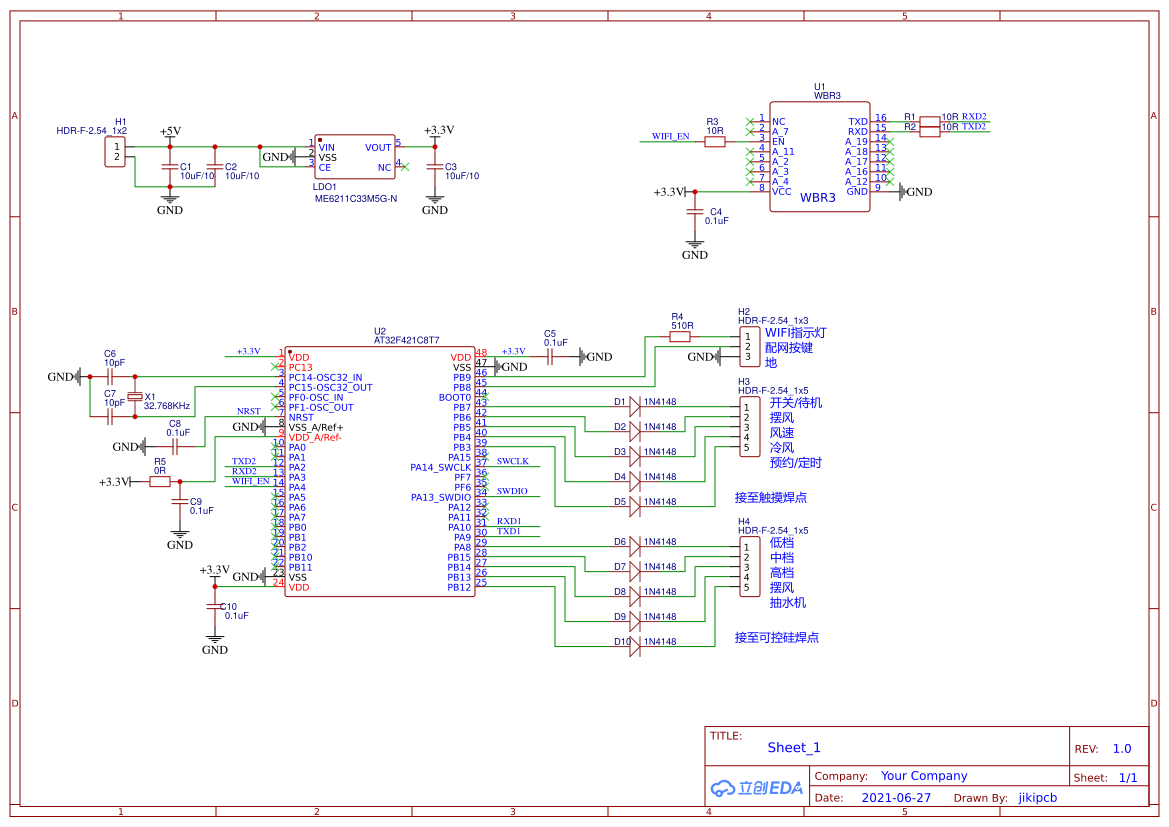Select the H1 two-pin header symbol
Screen dimensions: 1169x827
point(116,152)
